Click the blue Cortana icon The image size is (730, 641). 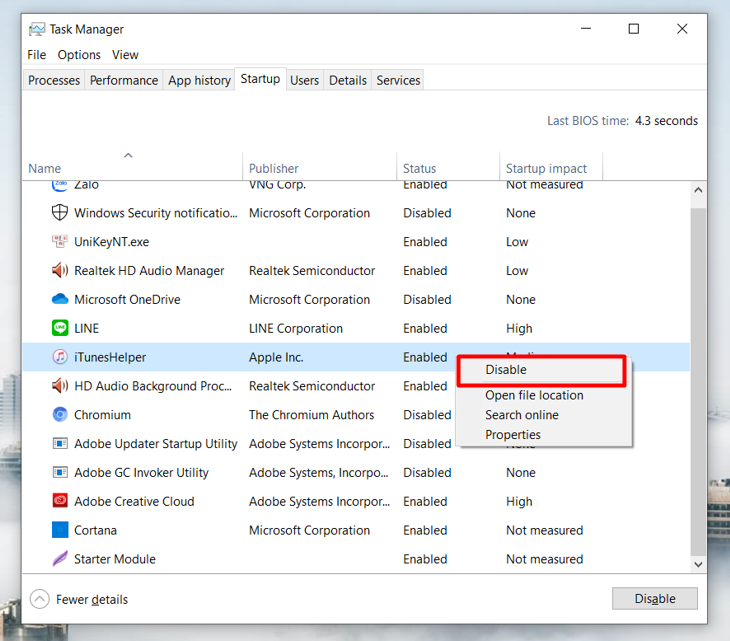[x=60, y=530]
